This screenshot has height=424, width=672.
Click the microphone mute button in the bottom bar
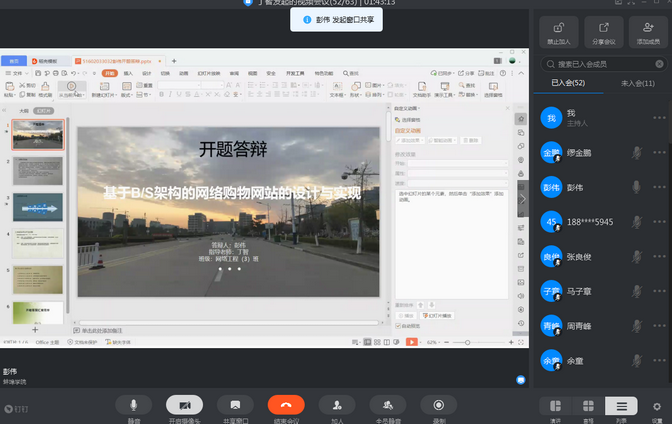pyautogui.click(x=133, y=404)
